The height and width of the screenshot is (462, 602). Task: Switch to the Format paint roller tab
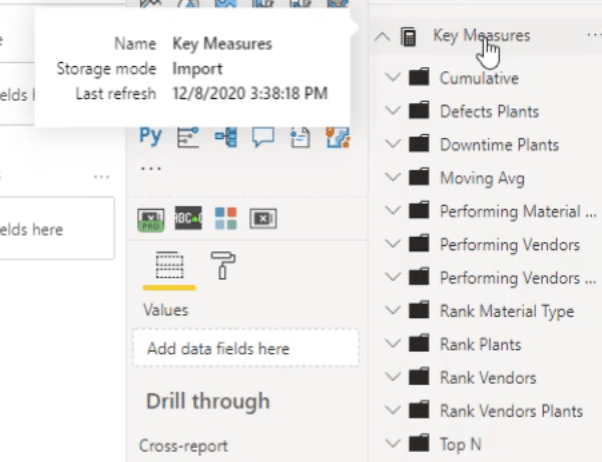point(223,265)
